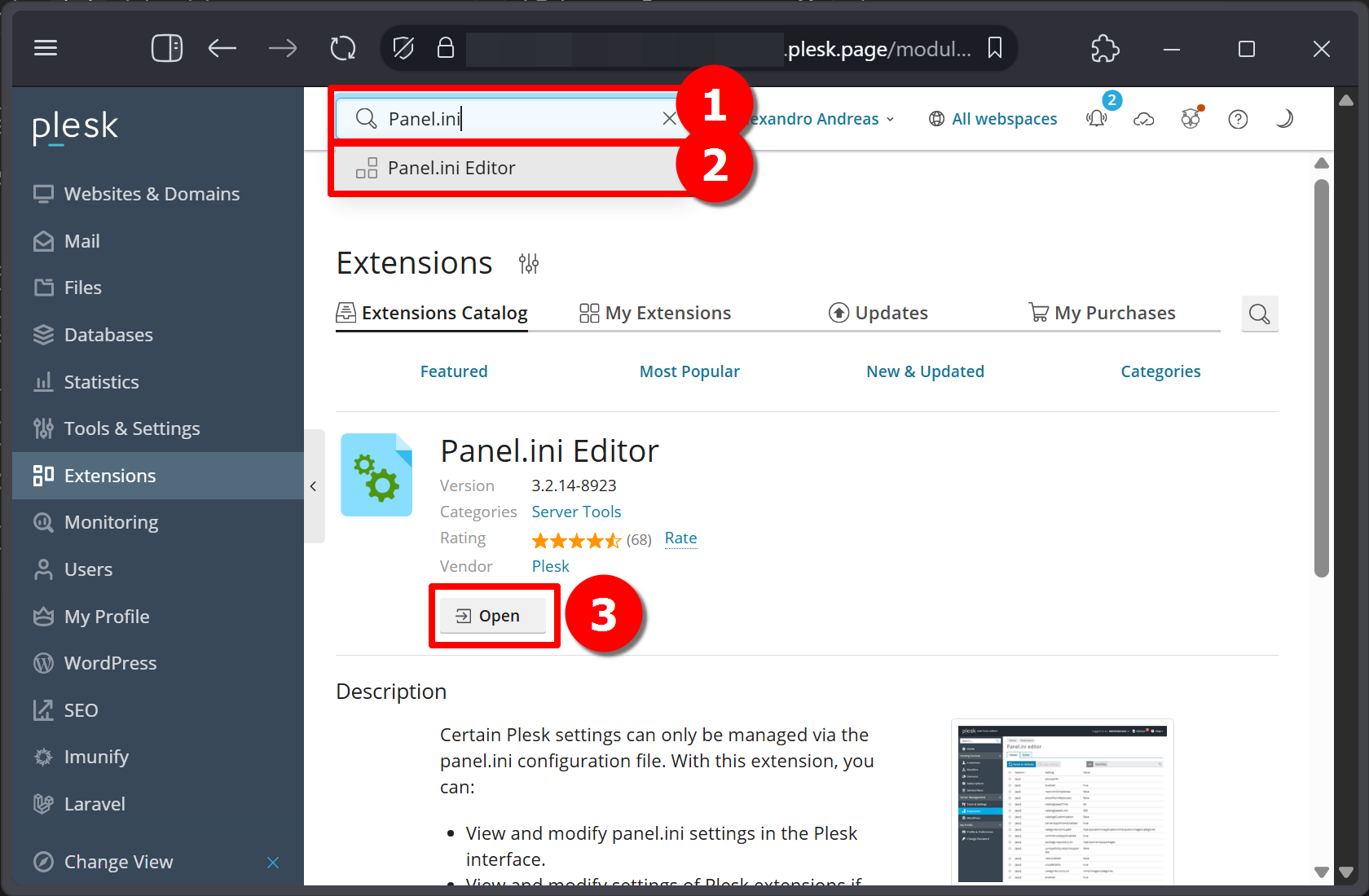Screen dimensions: 1369x896
Task: Click the cloud icon in header
Action: pos(1144,119)
